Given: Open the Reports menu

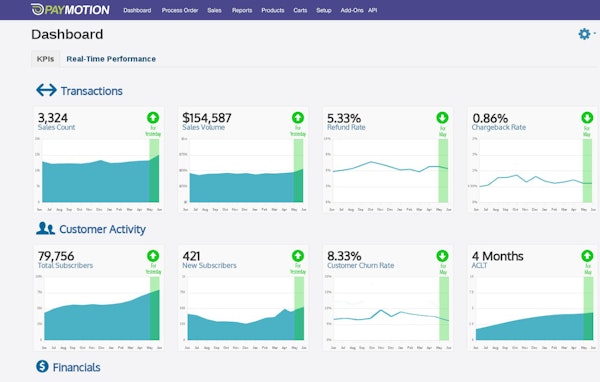Looking at the screenshot, I should (242, 10).
